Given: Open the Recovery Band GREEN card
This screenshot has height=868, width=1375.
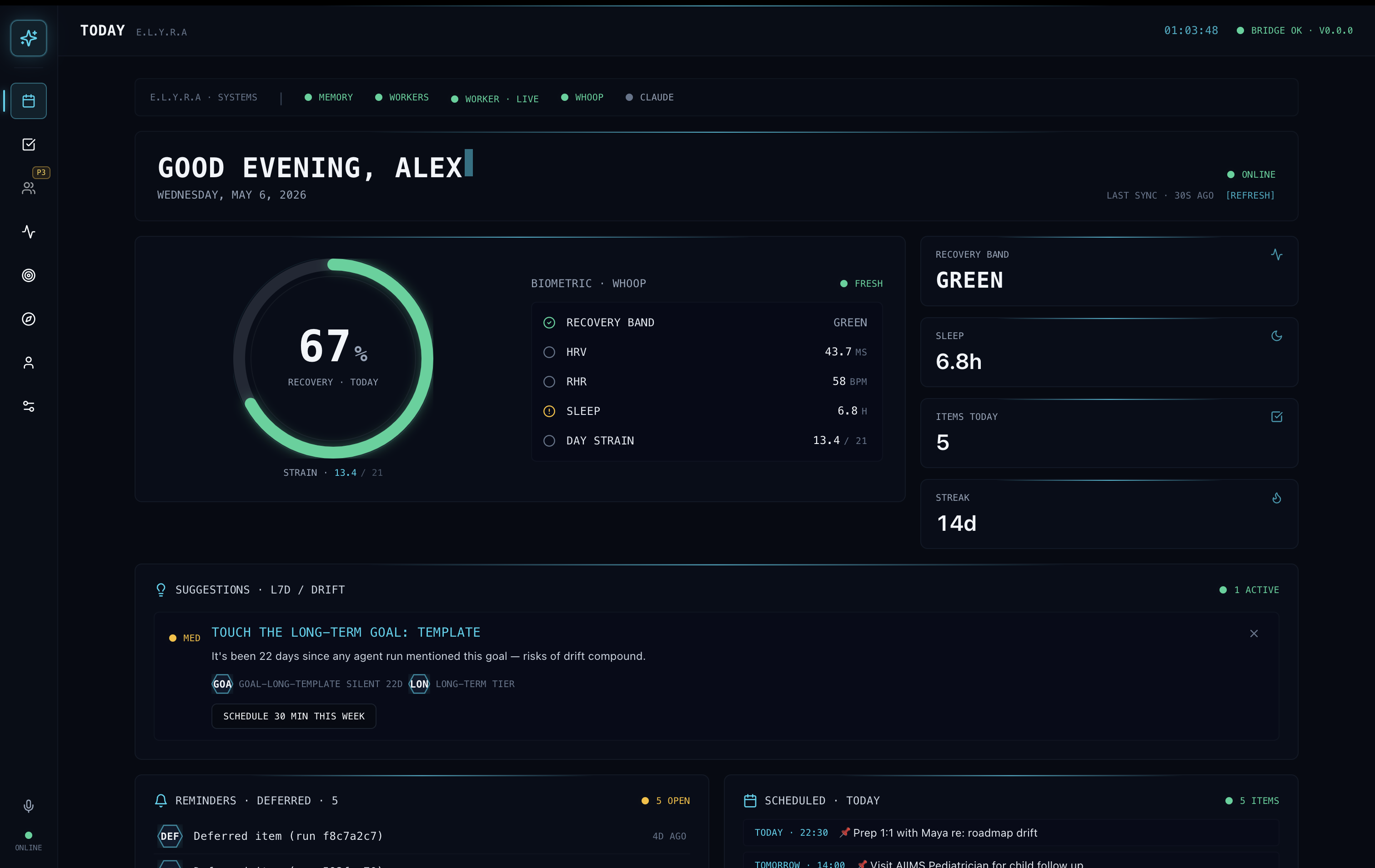Looking at the screenshot, I should (1109, 271).
